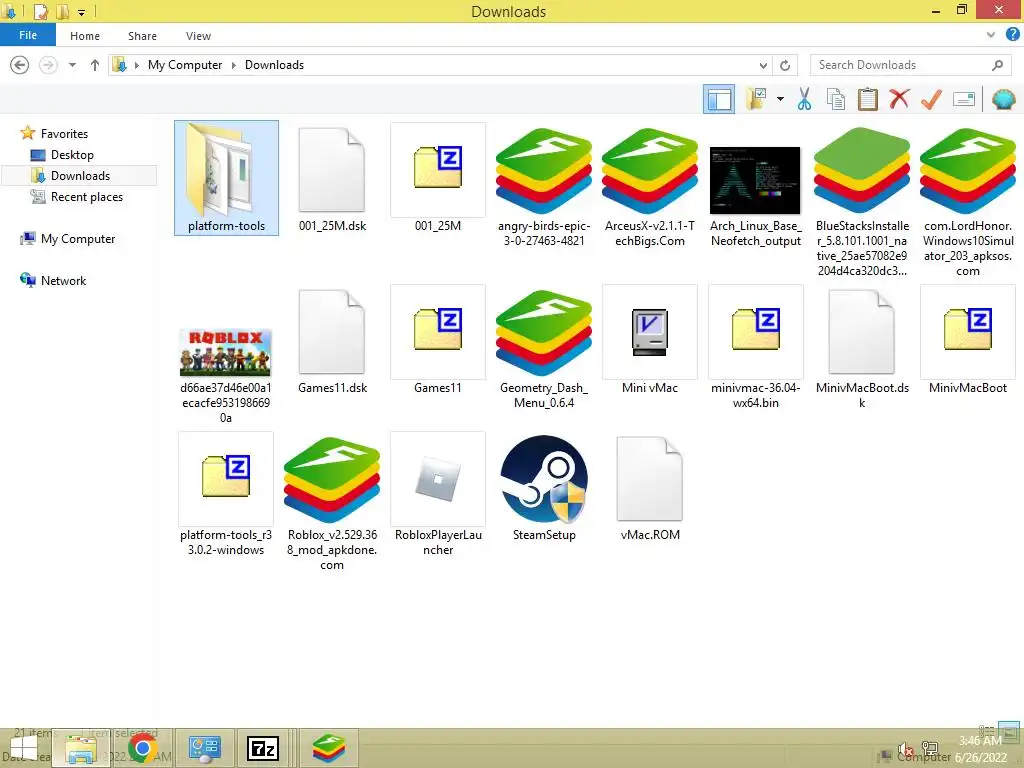Screen dimensions: 1024x768
Task: Click the orange checkmark Properties icon
Action: 931,99
